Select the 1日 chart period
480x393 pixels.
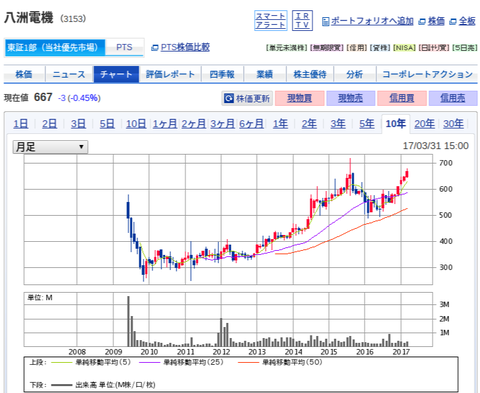[x=20, y=124]
